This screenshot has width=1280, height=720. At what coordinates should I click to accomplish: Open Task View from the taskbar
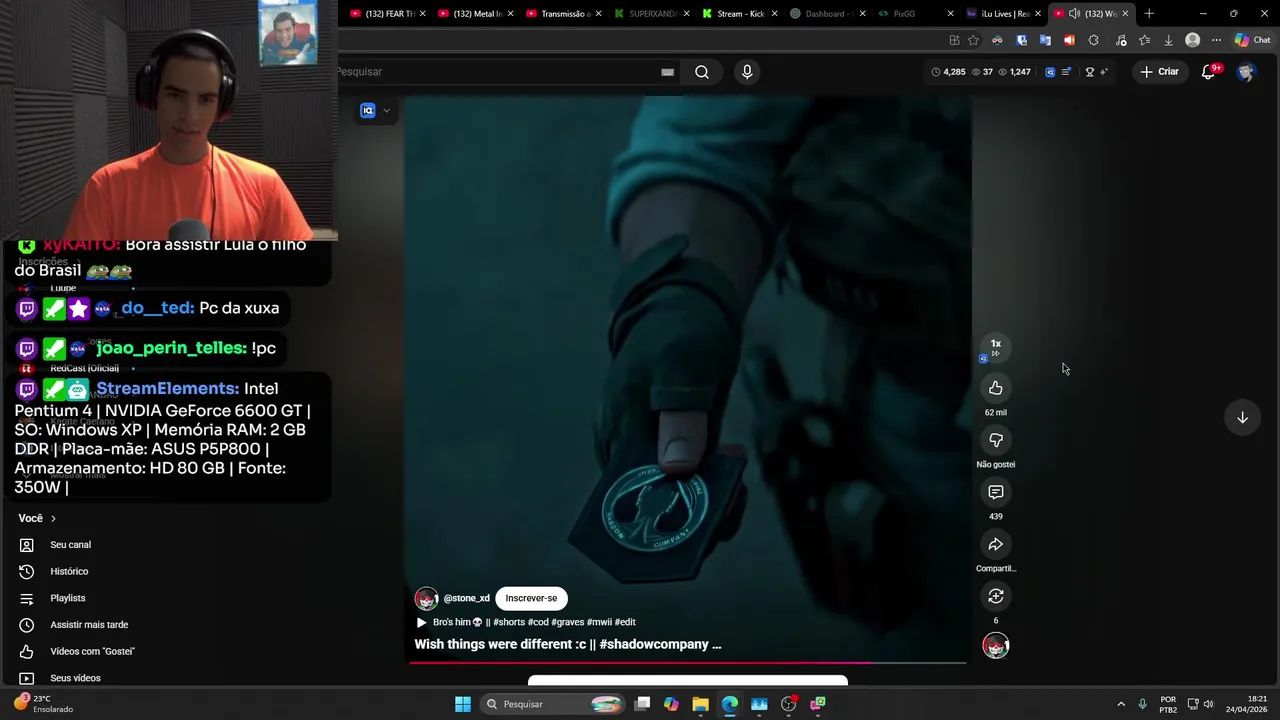(x=643, y=704)
